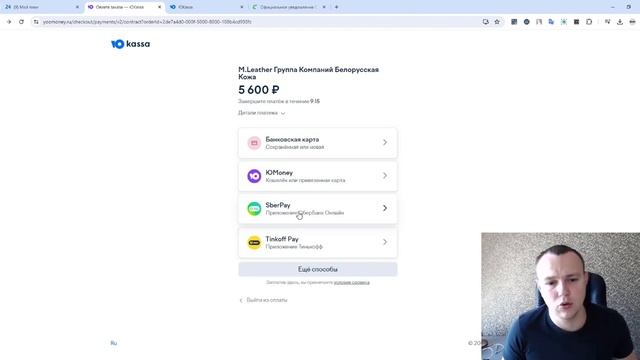Choose 'SberPay' payment method label
The image size is (640, 360).
(278, 205)
